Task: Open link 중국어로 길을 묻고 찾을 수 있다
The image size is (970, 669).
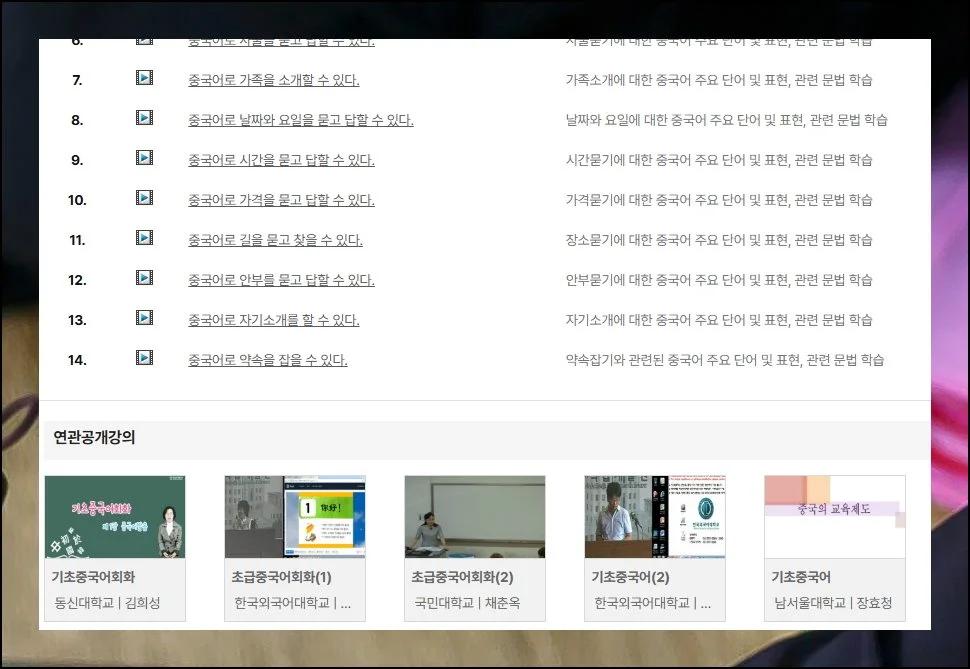Action: [275, 240]
